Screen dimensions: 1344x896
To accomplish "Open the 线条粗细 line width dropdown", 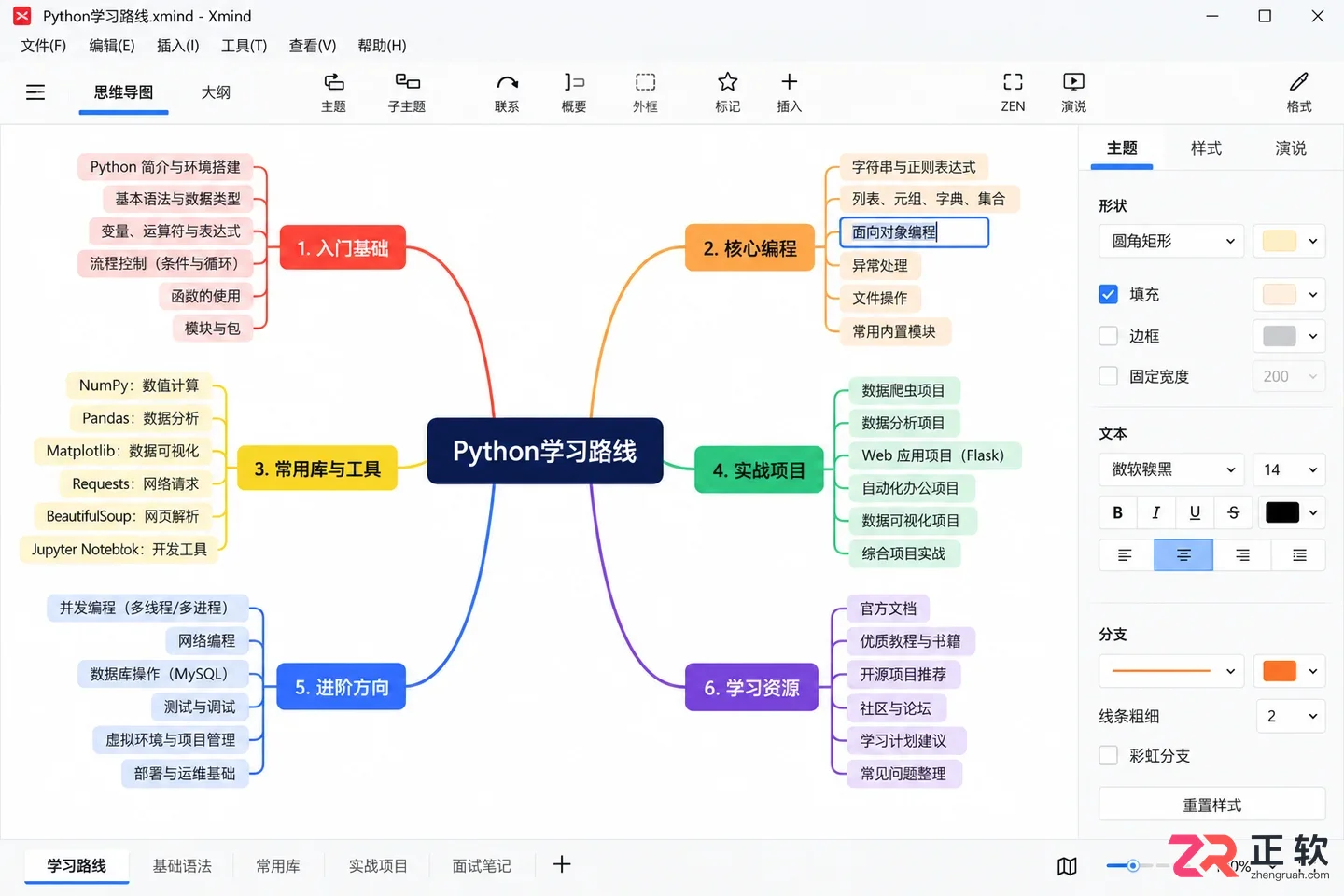I will click(x=1290, y=716).
